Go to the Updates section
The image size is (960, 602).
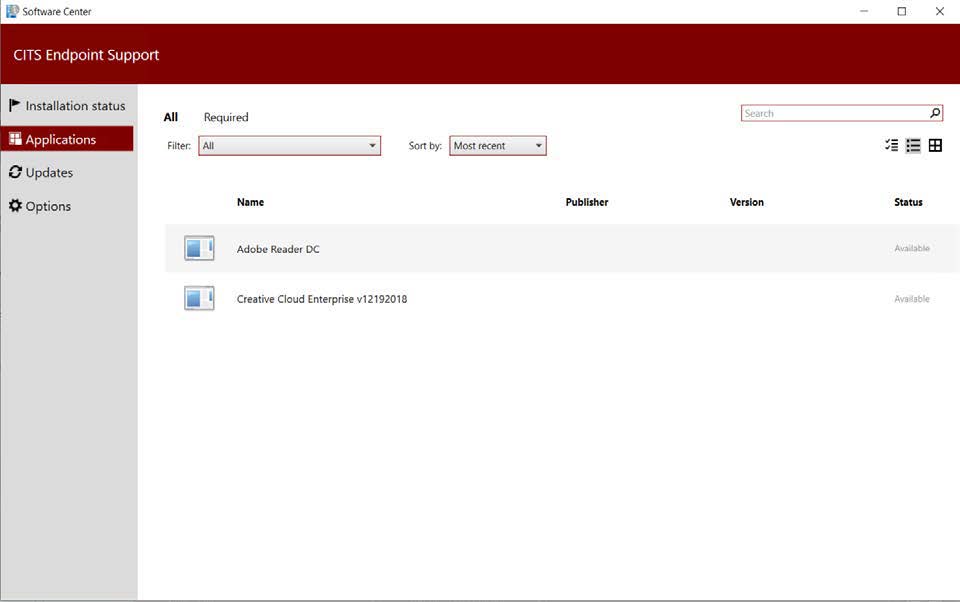tap(67, 173)
